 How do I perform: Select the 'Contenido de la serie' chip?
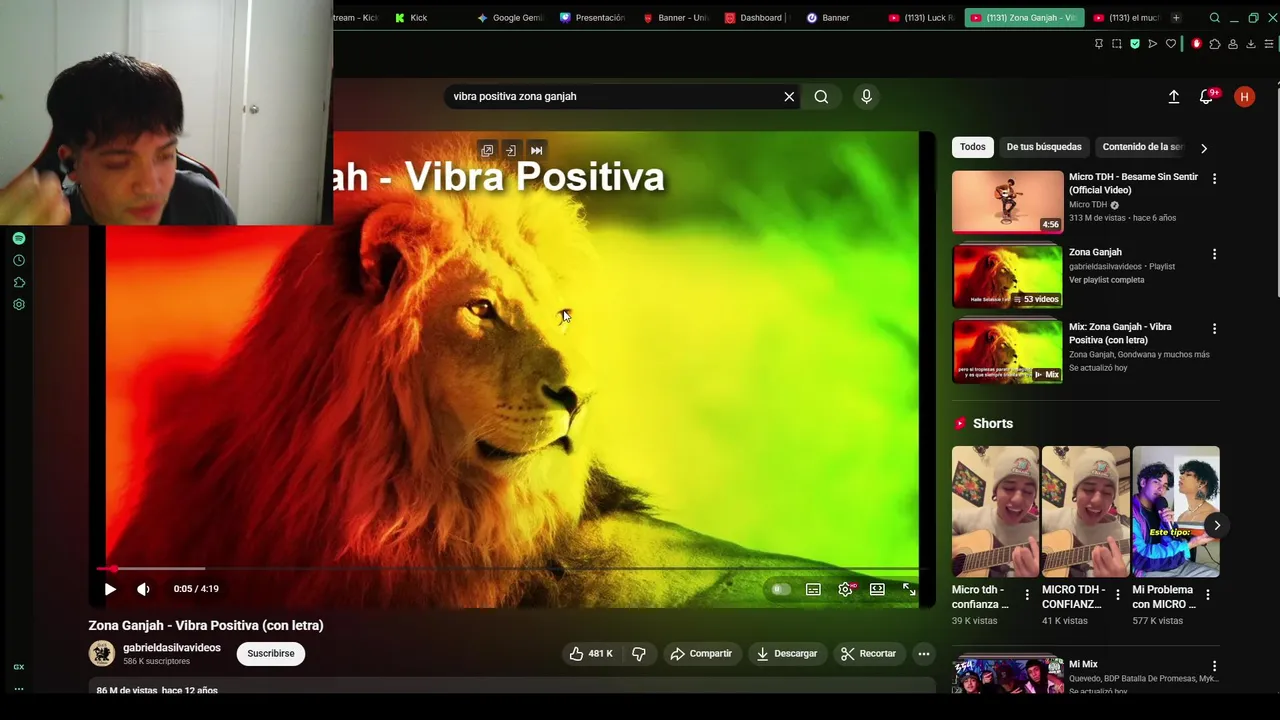1142,147
